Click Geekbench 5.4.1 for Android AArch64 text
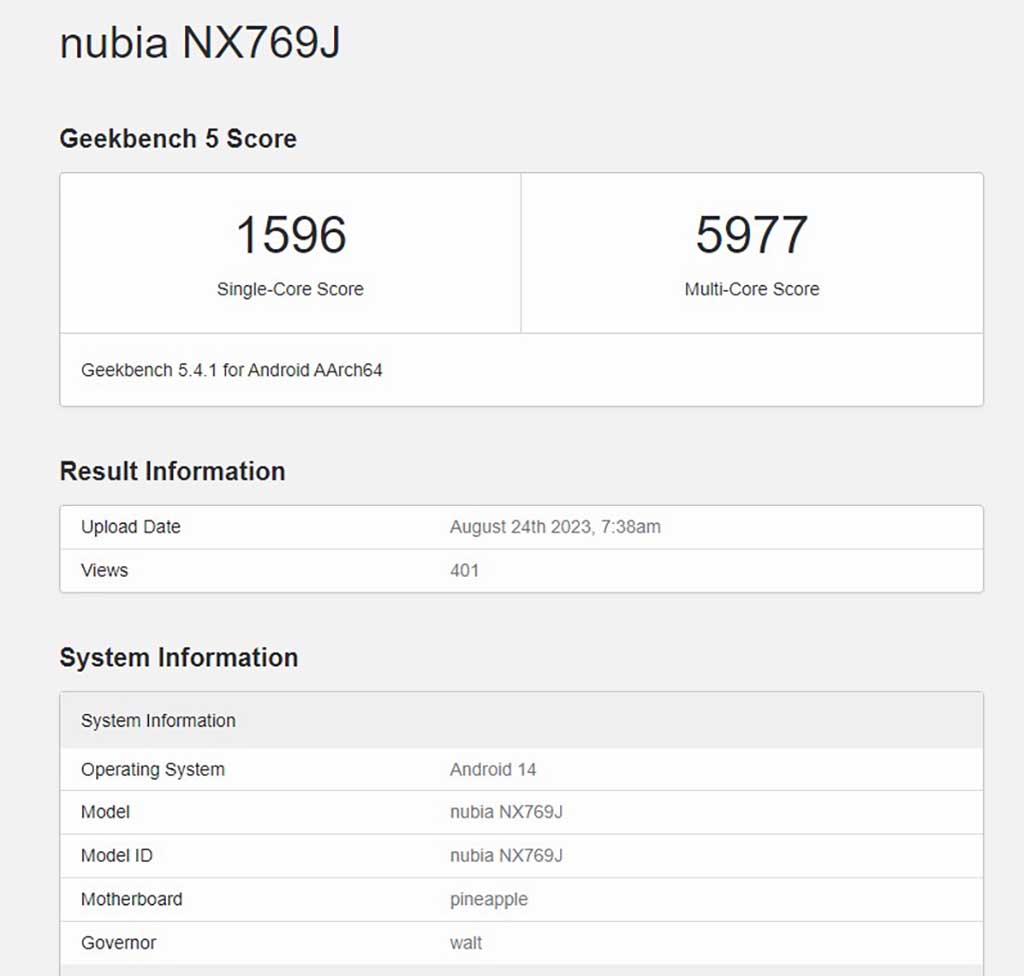This screenshot has height=976, width=1024. 232,370
